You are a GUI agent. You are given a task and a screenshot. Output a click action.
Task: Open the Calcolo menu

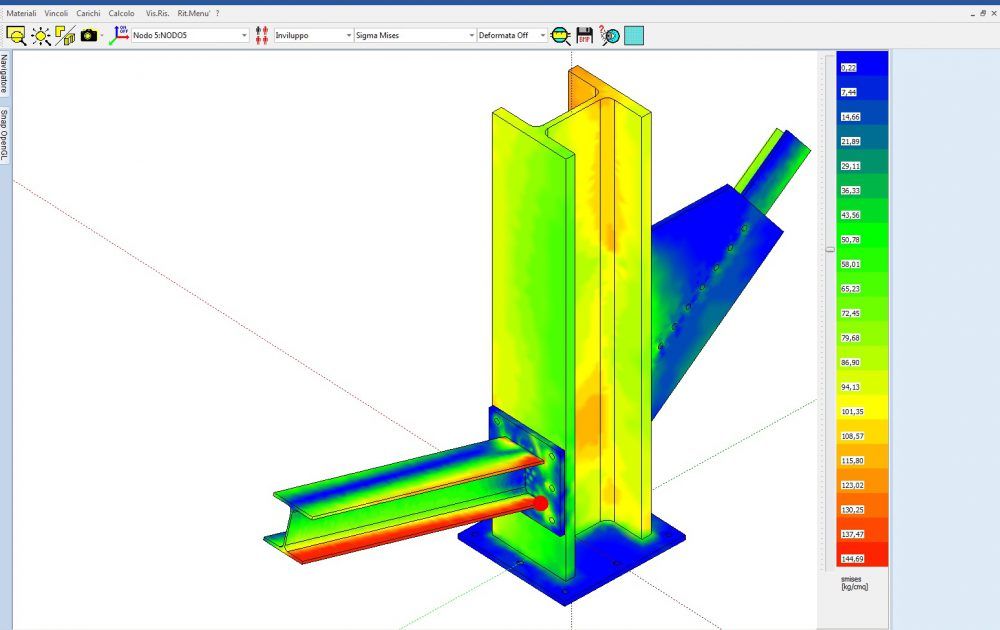(121, 14)
